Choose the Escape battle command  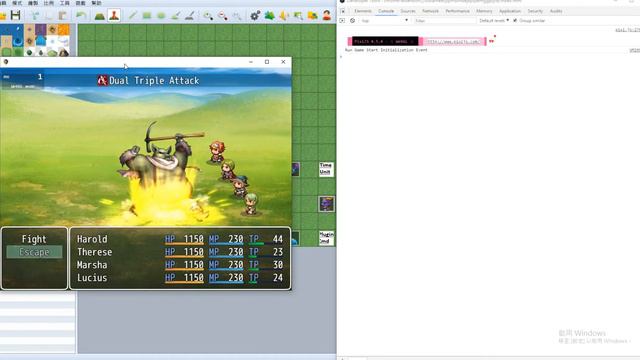34,252
